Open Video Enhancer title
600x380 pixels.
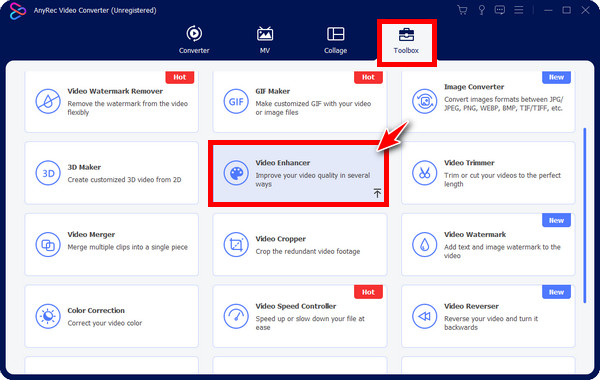coord(283,163)
